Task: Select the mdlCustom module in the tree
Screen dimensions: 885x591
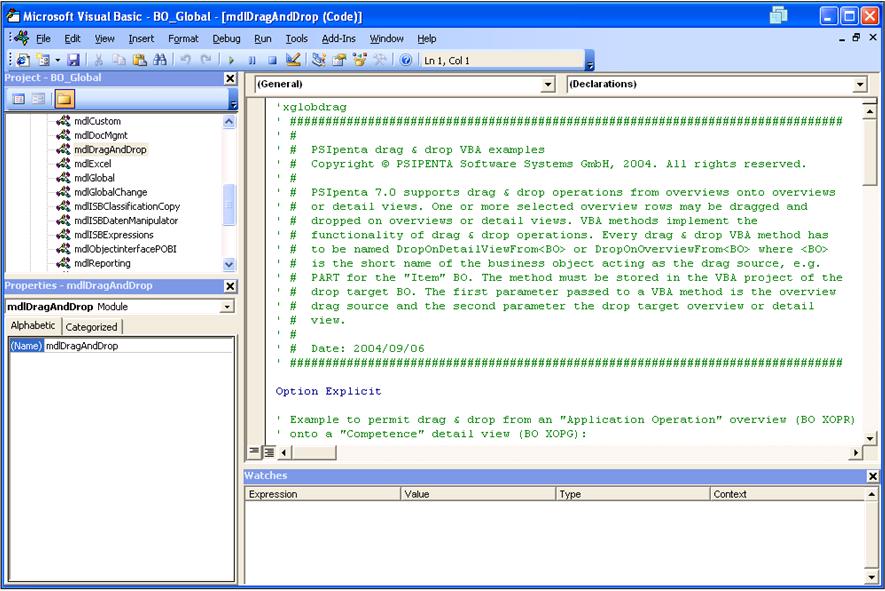Action: (97, 121)
